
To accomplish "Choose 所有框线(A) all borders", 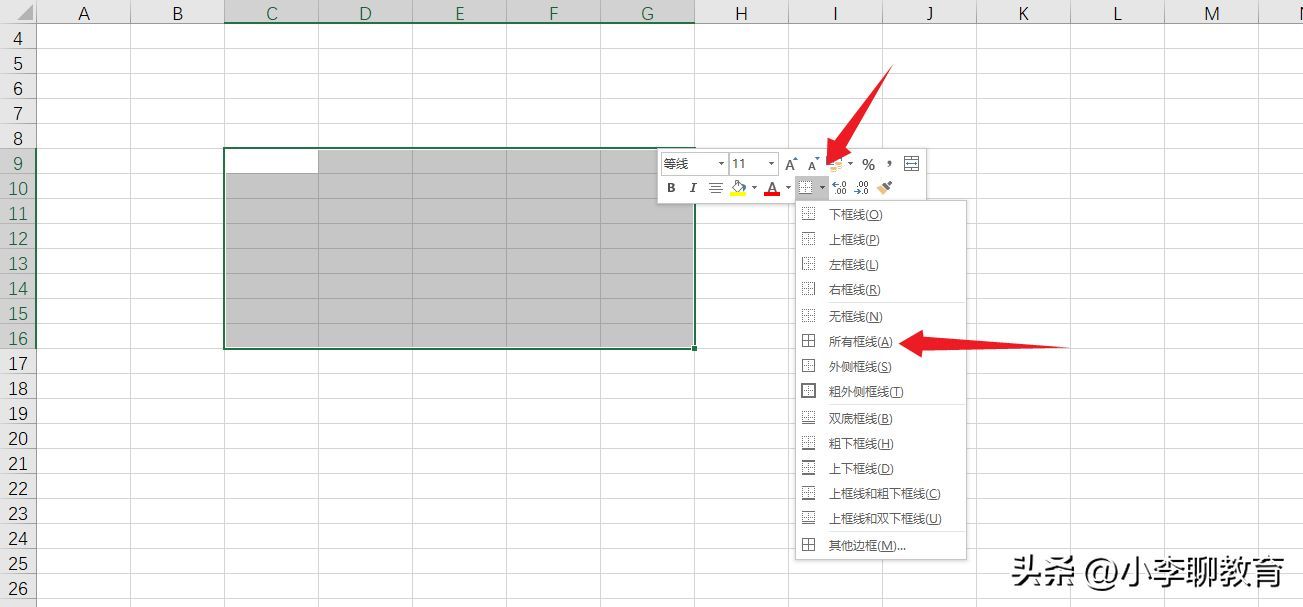I will click(881, 341).
